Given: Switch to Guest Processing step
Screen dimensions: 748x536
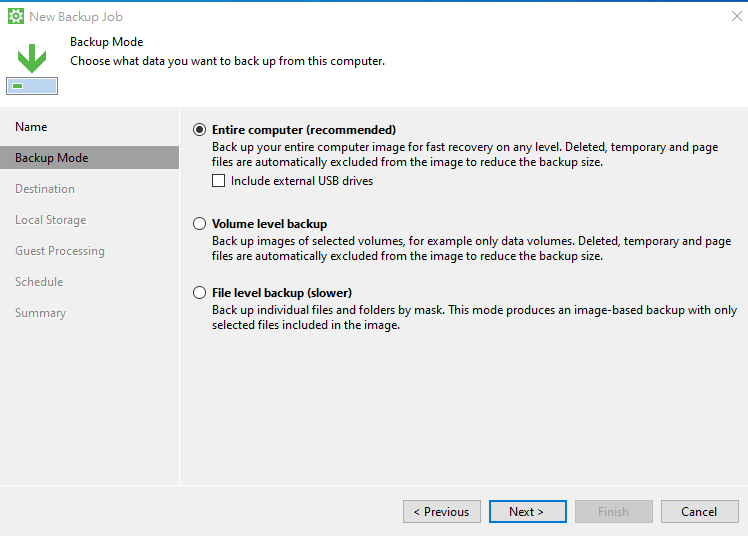Looking at the screenshot, I should pos(60,251).
